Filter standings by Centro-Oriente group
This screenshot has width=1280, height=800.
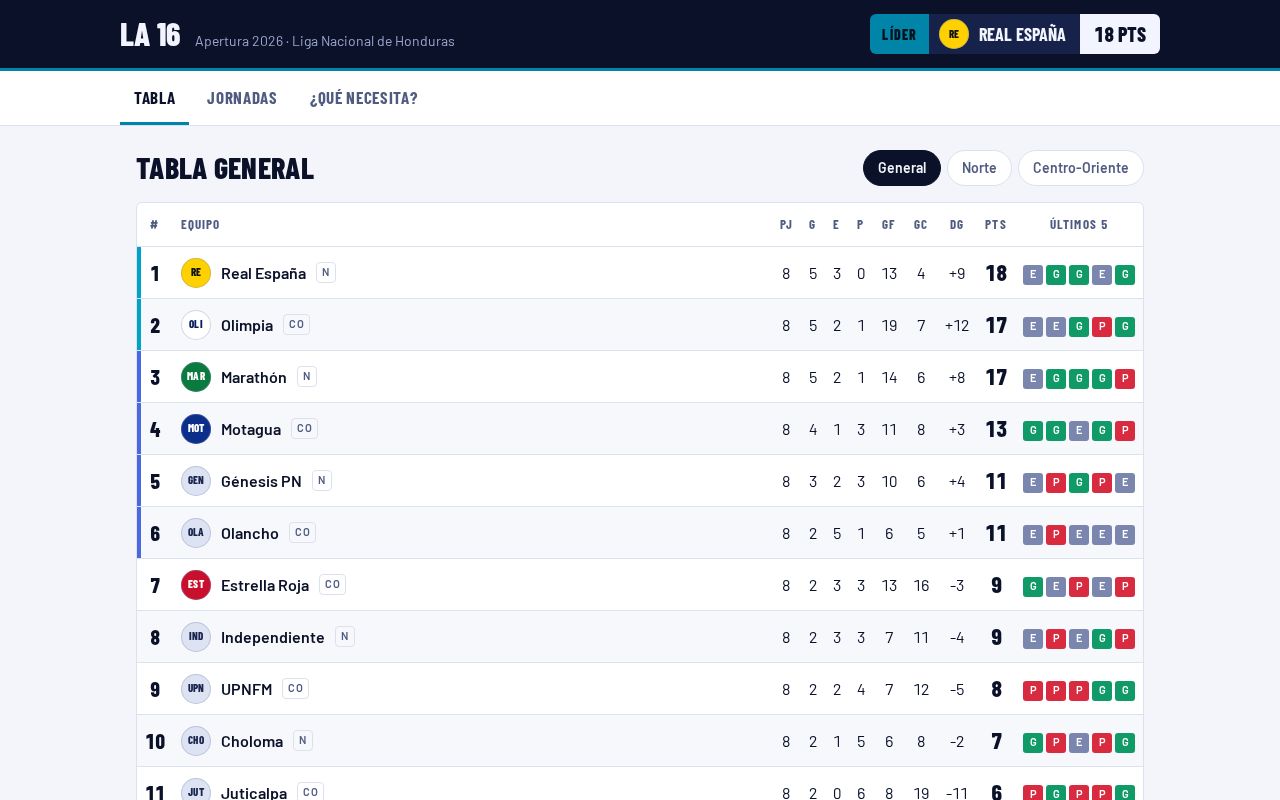pos(1081,168)
